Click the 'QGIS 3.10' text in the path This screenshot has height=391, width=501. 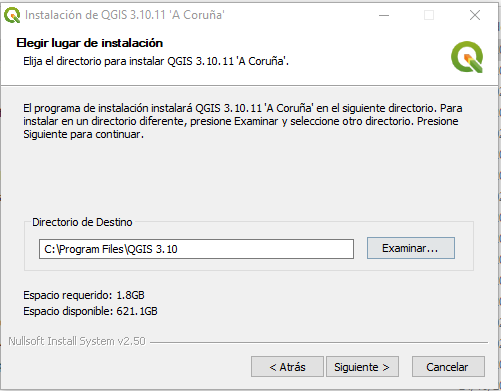tap(153, 249)
